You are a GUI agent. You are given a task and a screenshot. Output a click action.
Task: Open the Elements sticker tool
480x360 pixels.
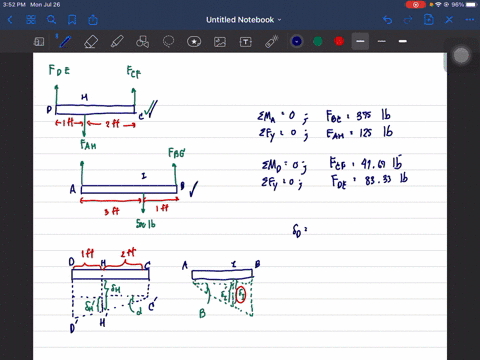click(x=194, y=42)
